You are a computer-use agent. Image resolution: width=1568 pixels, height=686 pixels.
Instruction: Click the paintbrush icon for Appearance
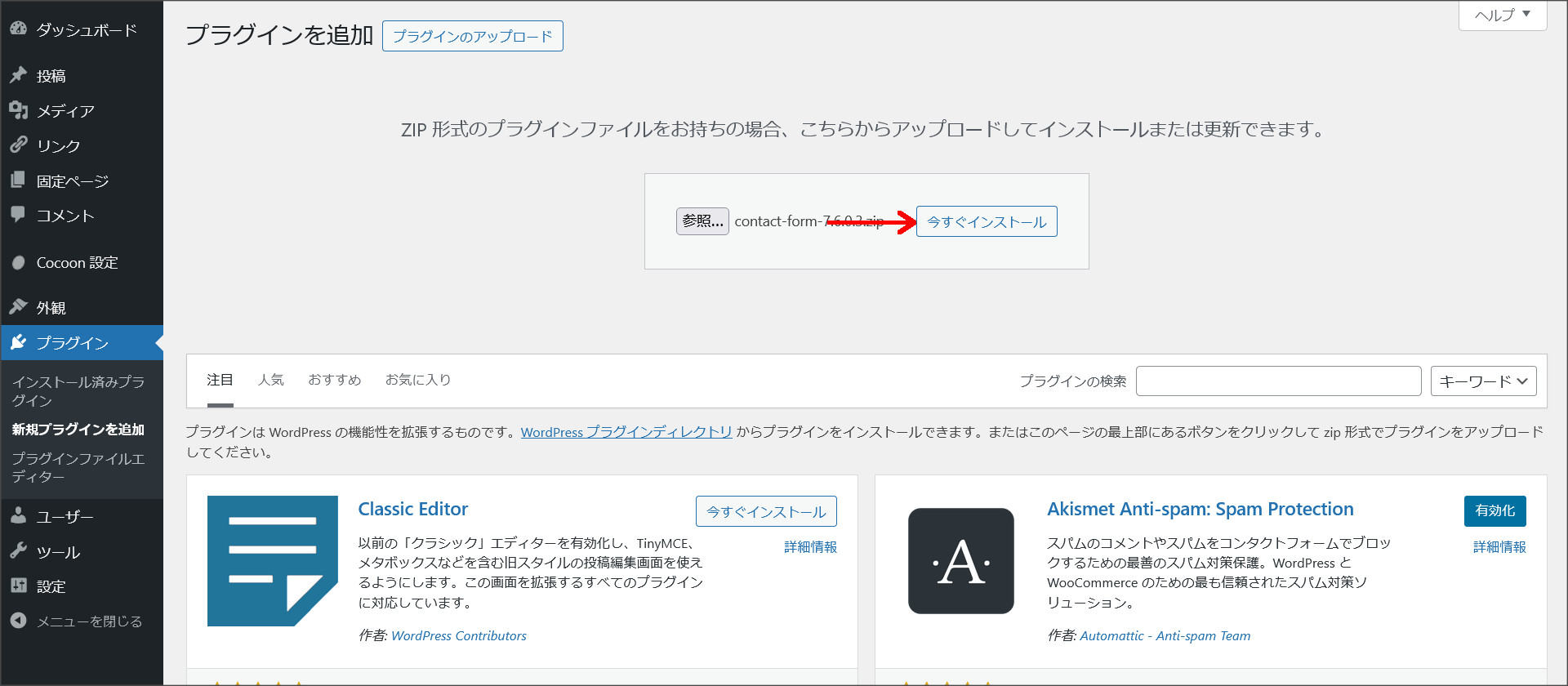coord(18,307)
